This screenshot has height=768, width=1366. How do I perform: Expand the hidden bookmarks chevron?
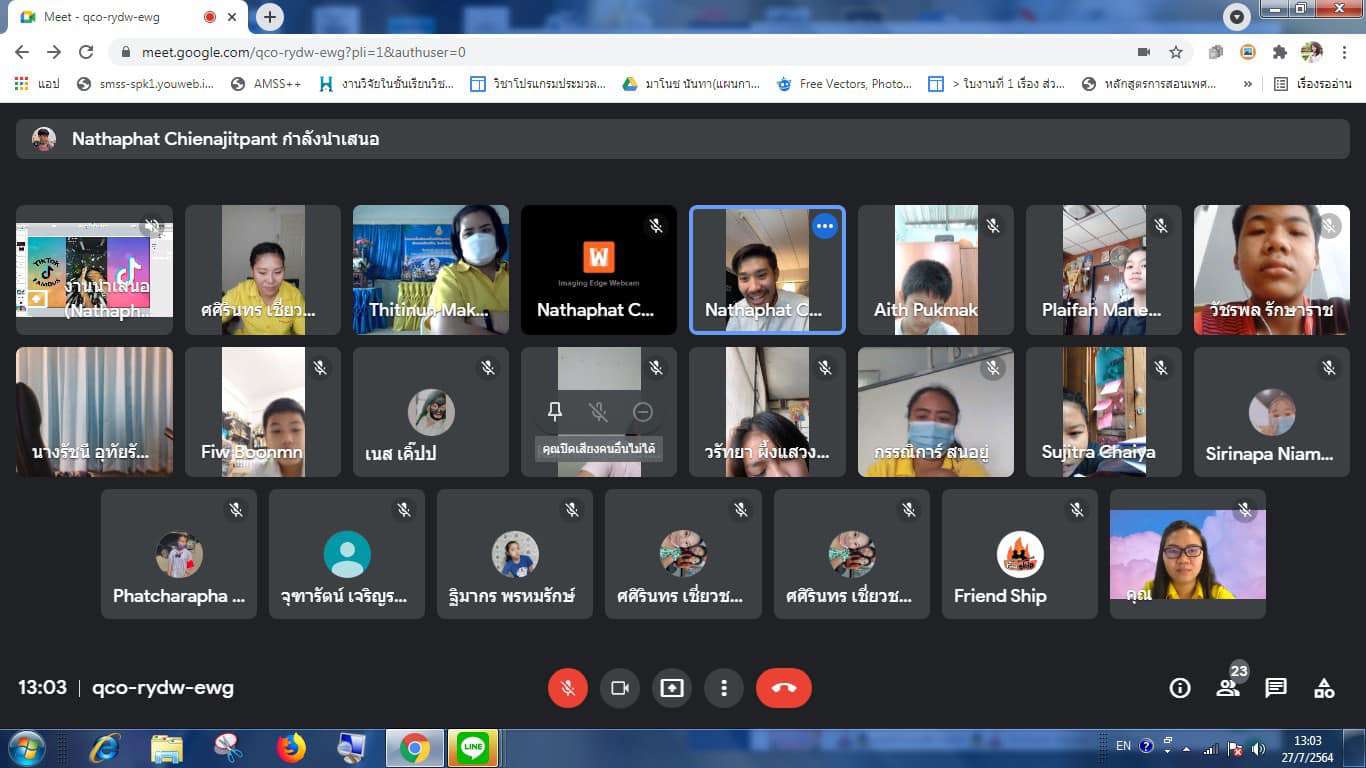coord(1247,84)
